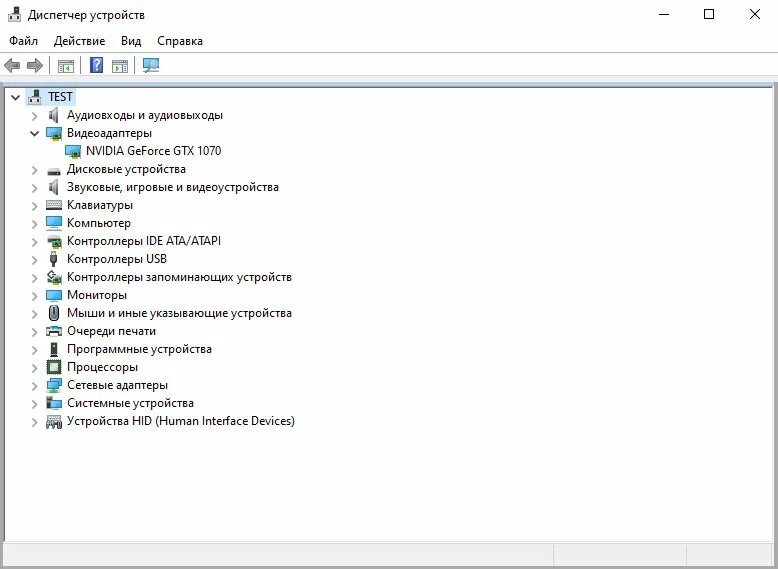This screenshot has height=569, width=778.
Task: Select the Устройства HID (Human Interface Devices) label
Action: tap(181, 421)
